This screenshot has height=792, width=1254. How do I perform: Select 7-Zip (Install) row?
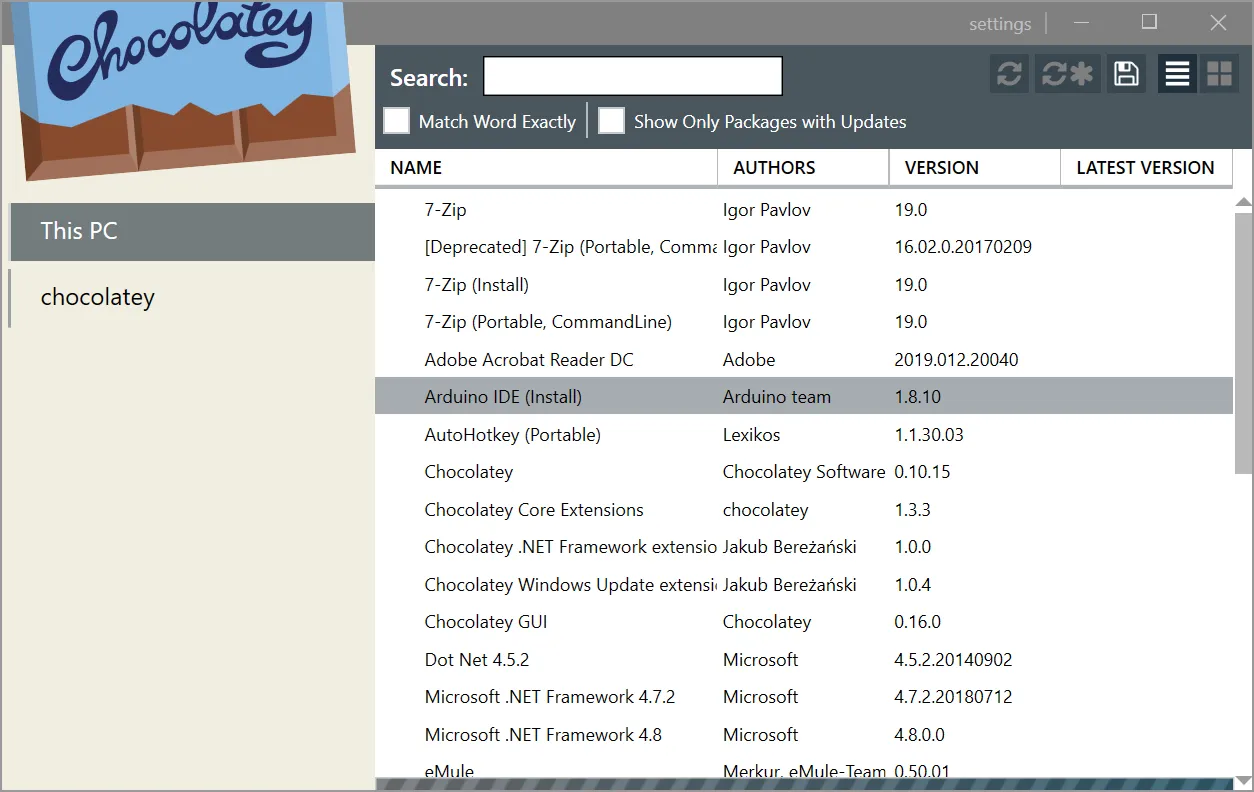tap(804, 285)
